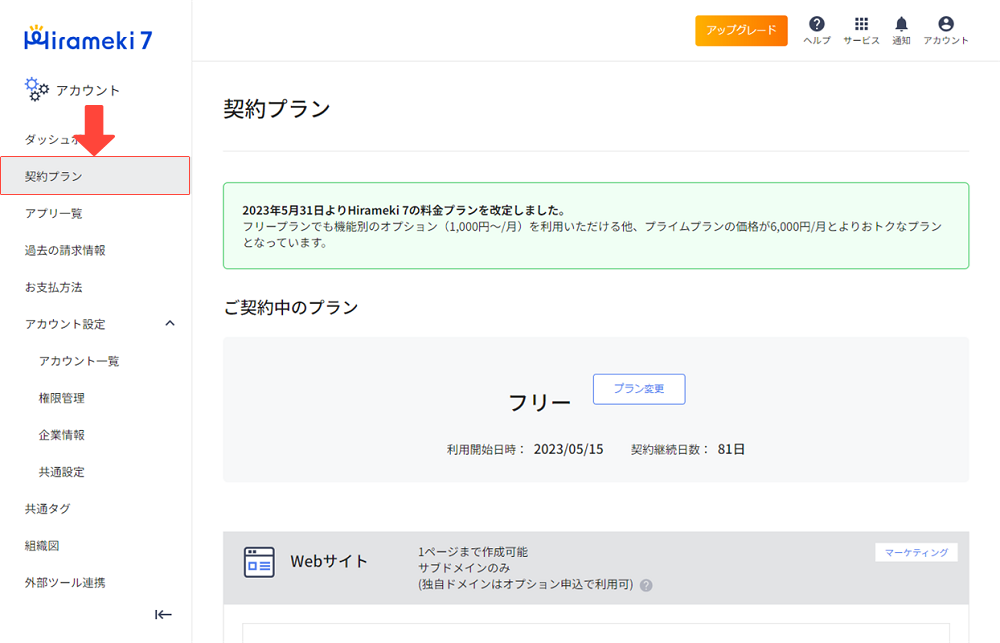Collapse the sidebar with the arrow icon
Image resolution: width=1000 pixels, height=643 pixels.
163,614
